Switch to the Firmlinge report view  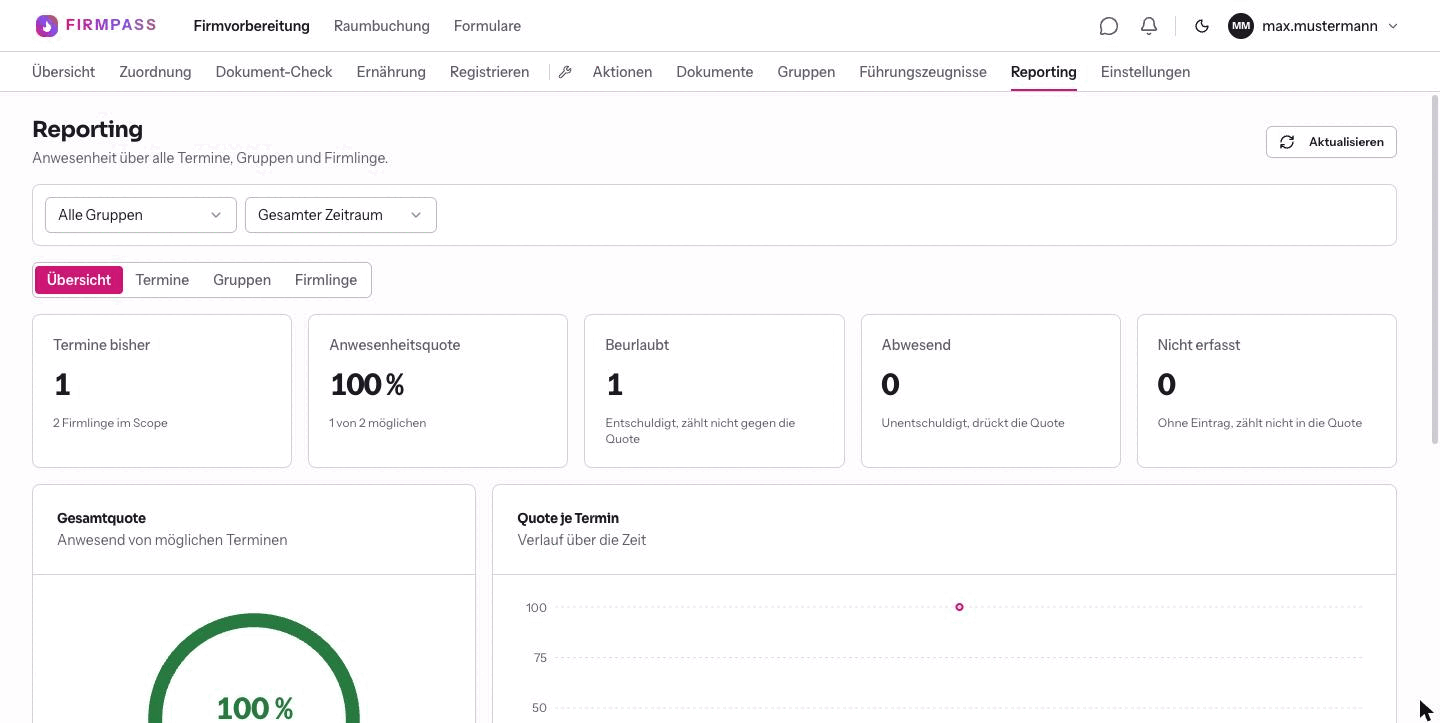click(x=326, y=280)
